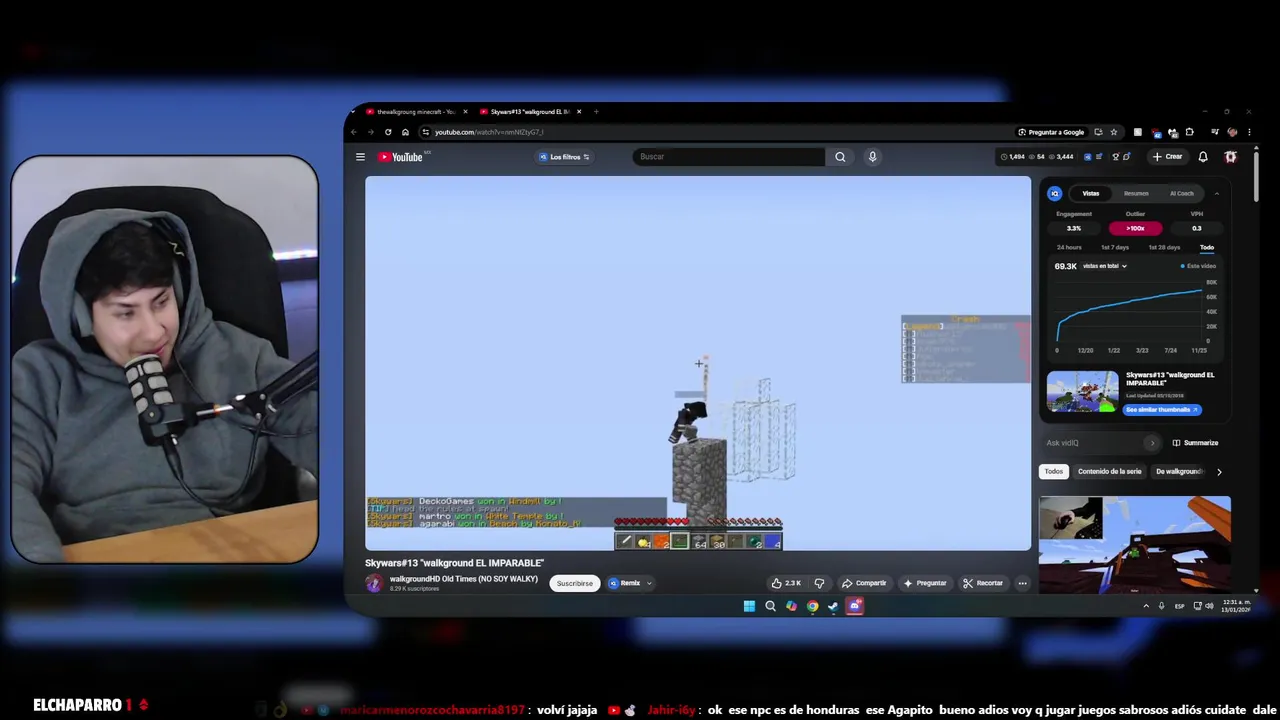Click the Suscribirse button
This screenshot has height=720, width=1280.
575,583
